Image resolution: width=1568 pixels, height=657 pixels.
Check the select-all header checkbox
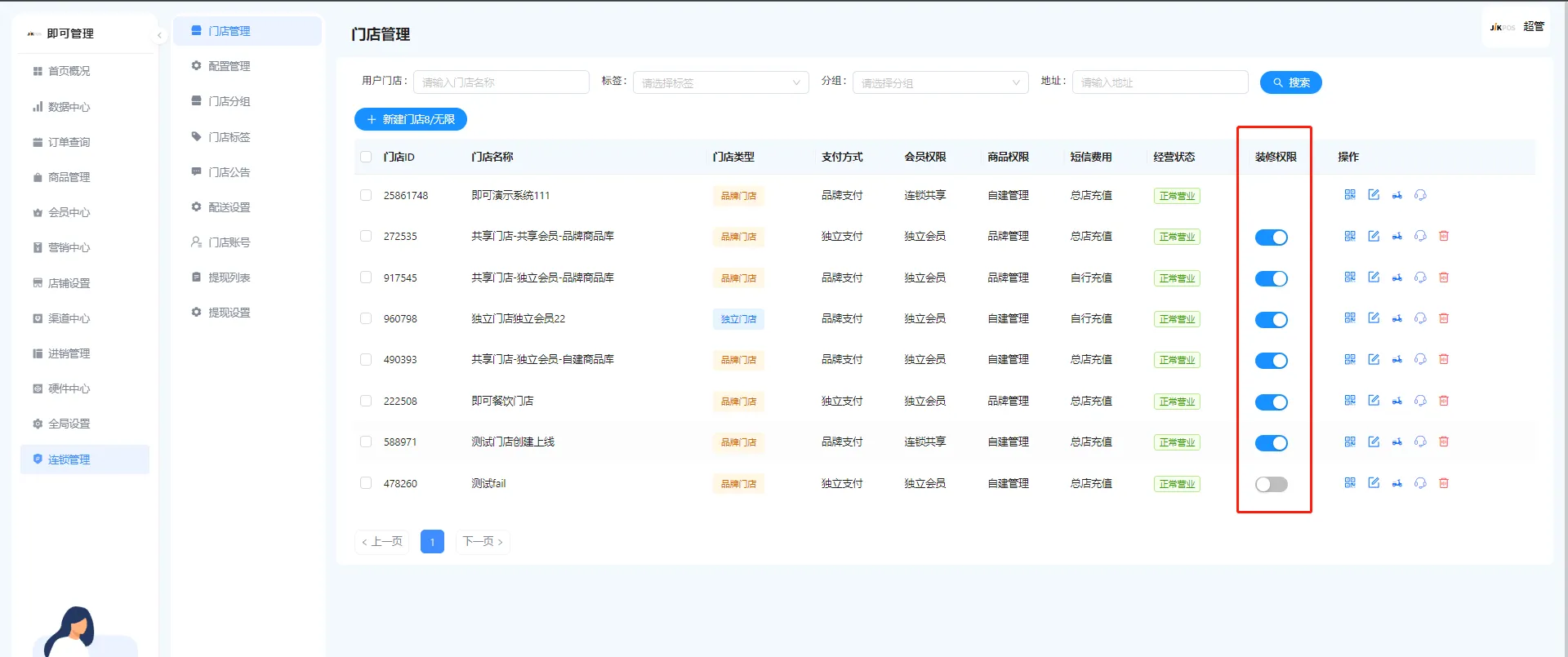point(366,157)
